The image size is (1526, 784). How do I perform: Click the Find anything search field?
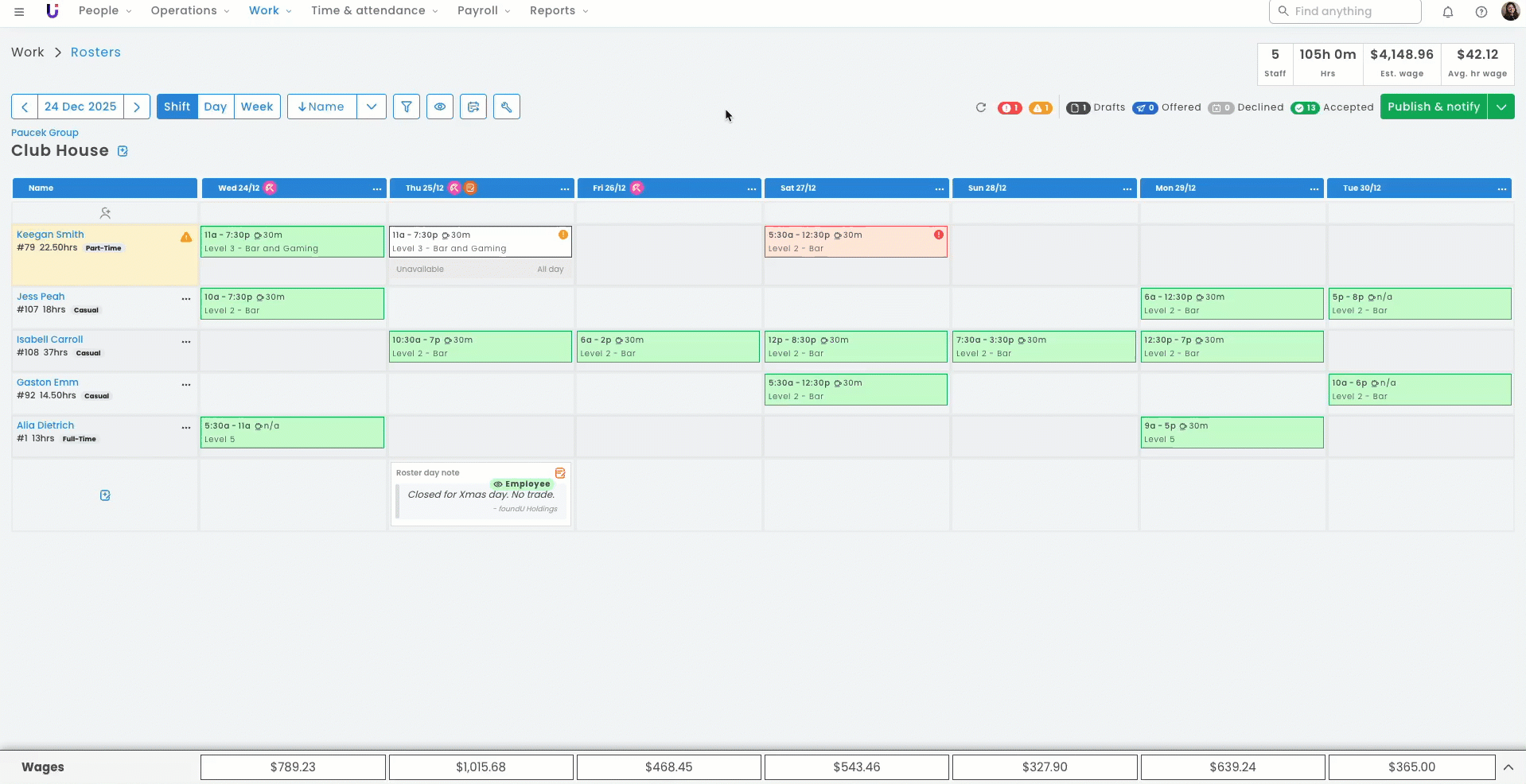pos(1345,11)
